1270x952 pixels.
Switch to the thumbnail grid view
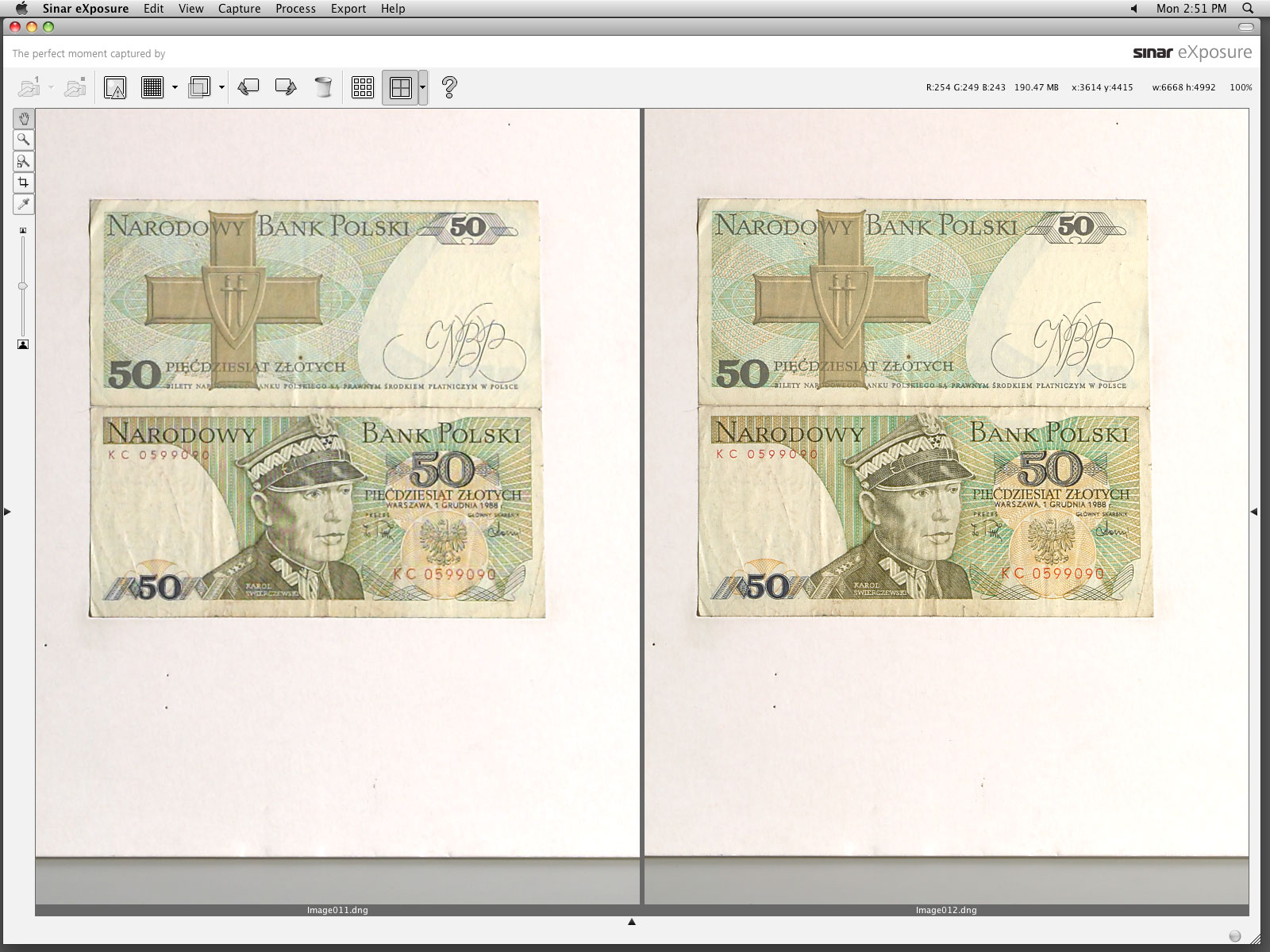click(x=363, y=87)
